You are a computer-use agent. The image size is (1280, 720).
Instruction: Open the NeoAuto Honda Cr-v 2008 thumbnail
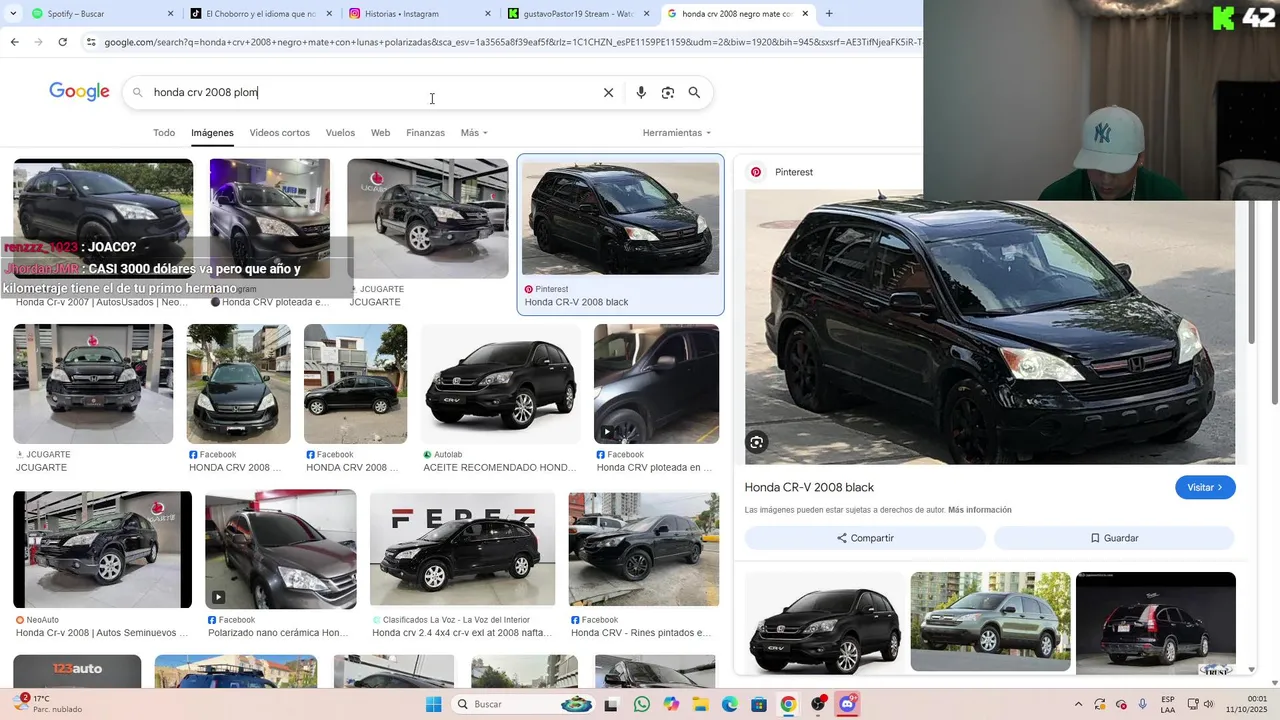click(x=102, y=549)
